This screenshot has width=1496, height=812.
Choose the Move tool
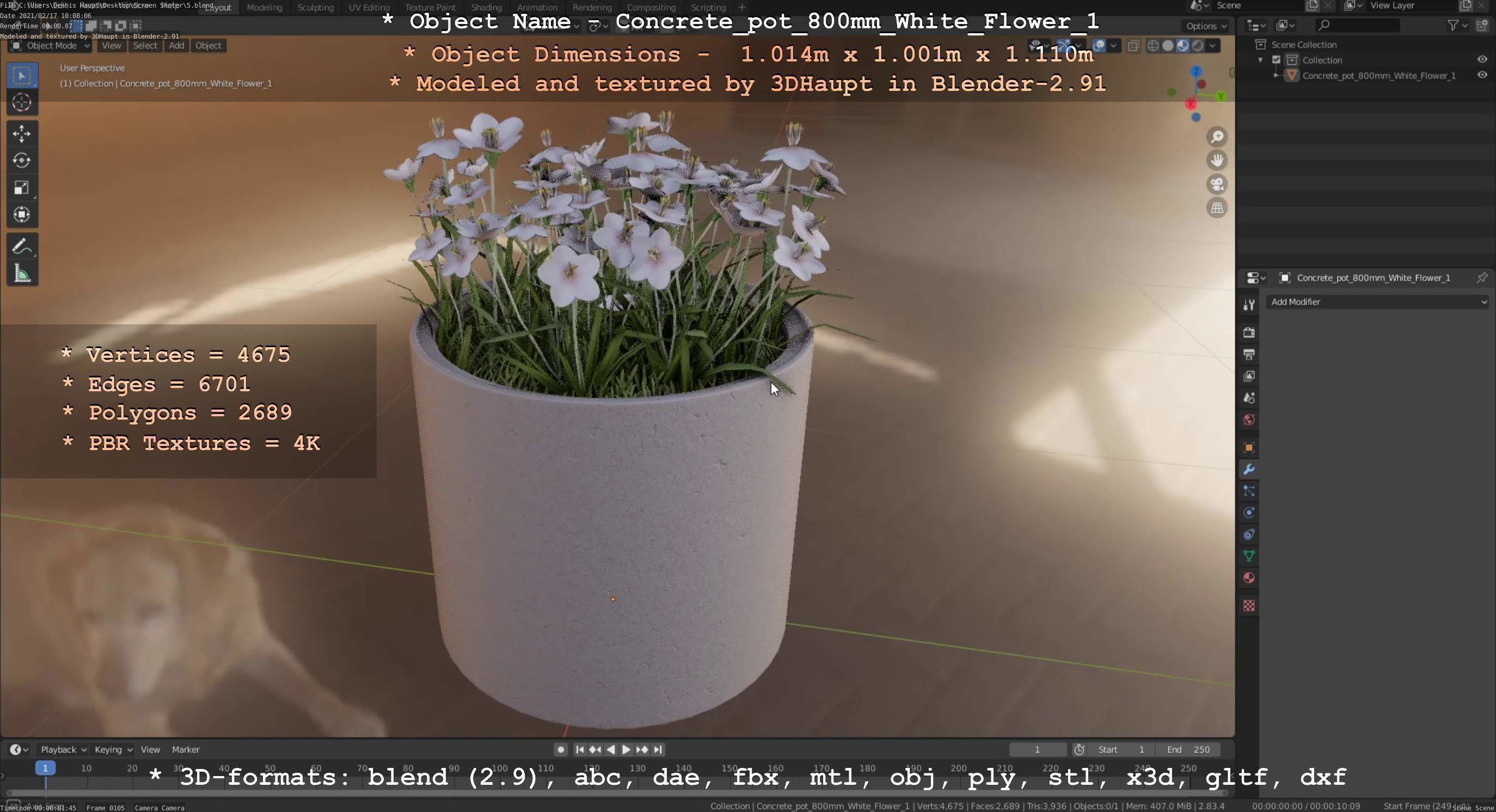pos(22,134)
